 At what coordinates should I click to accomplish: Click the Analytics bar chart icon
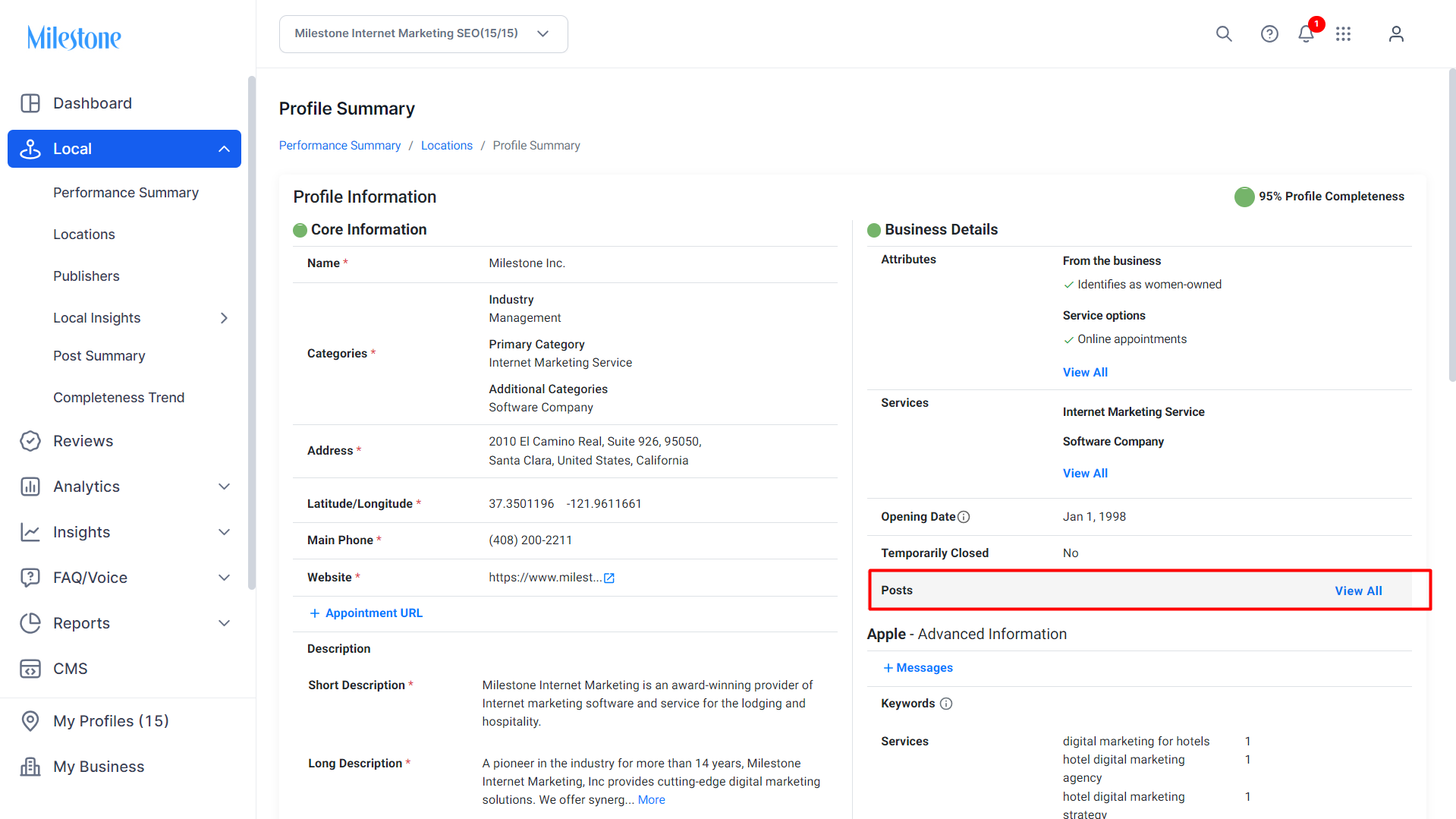[x=30, y=487]
